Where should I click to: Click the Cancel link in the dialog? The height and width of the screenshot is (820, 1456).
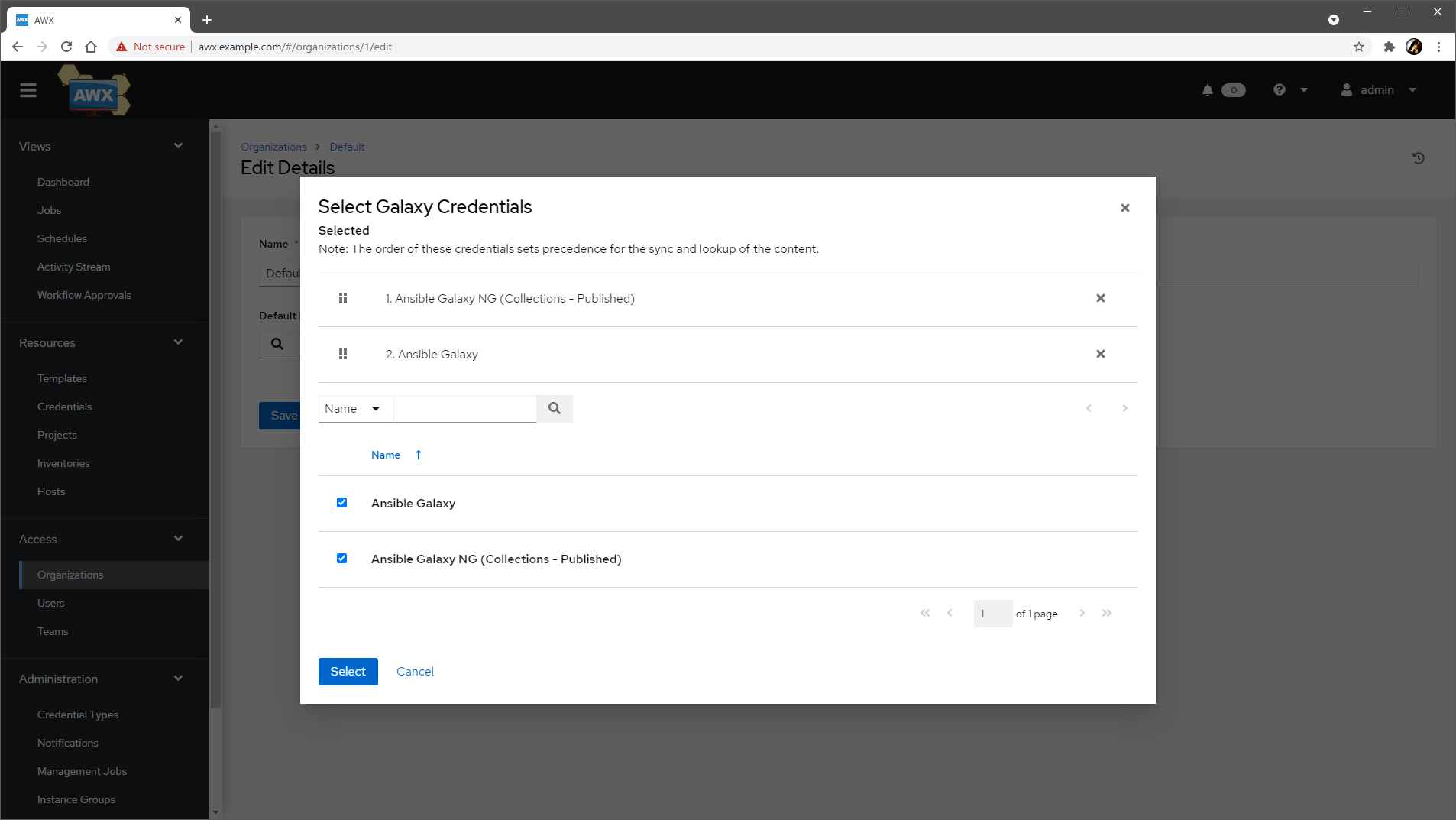415,672
